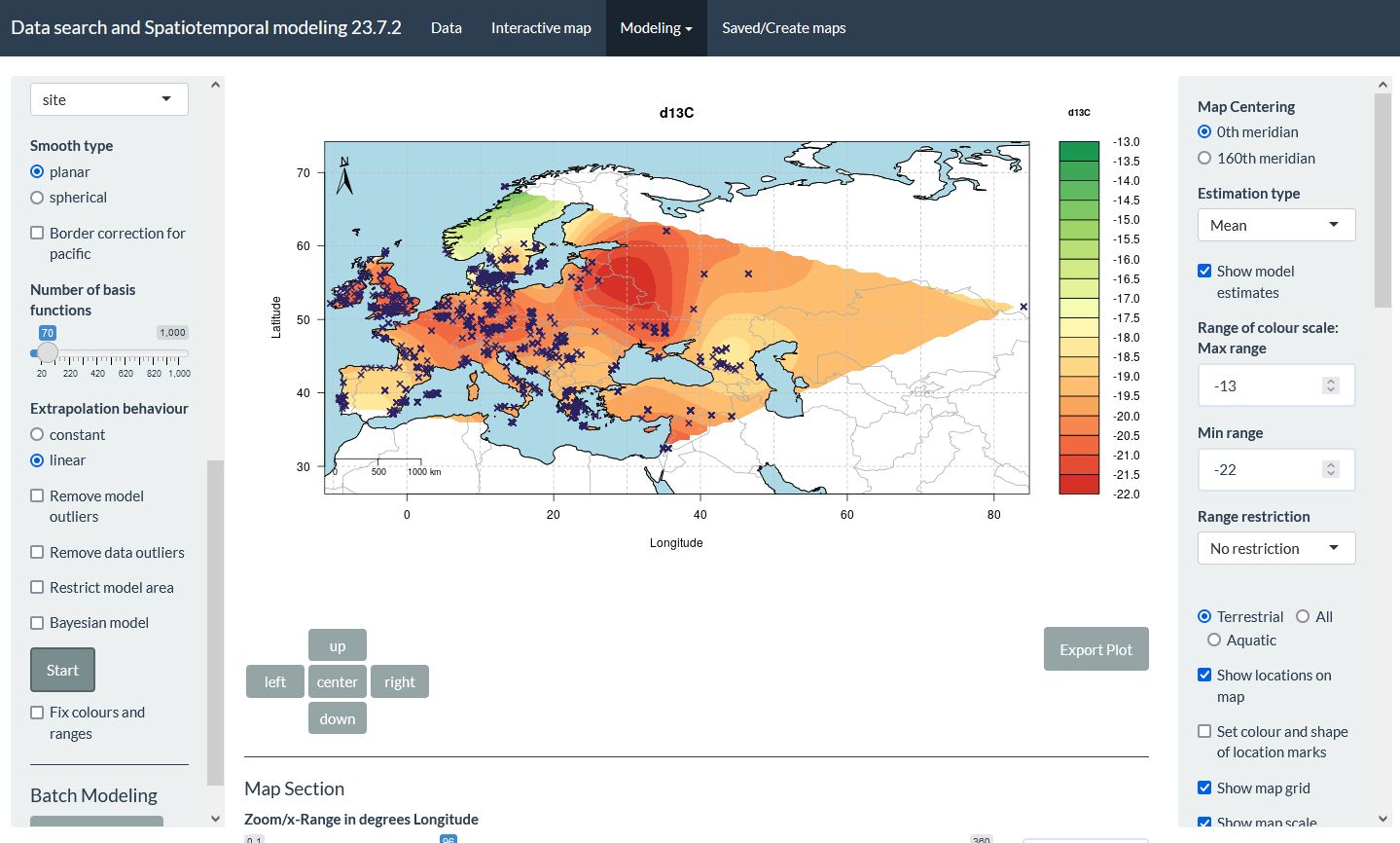
Task: Move the map left
Action: point(275,681)
